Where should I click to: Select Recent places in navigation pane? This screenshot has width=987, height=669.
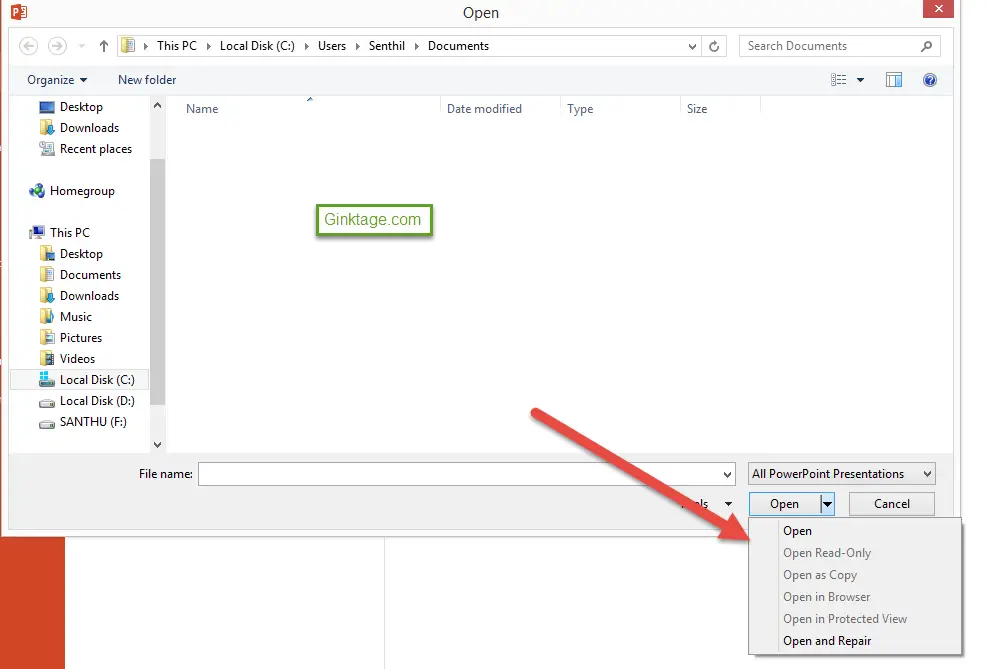(x=96, y=149)
